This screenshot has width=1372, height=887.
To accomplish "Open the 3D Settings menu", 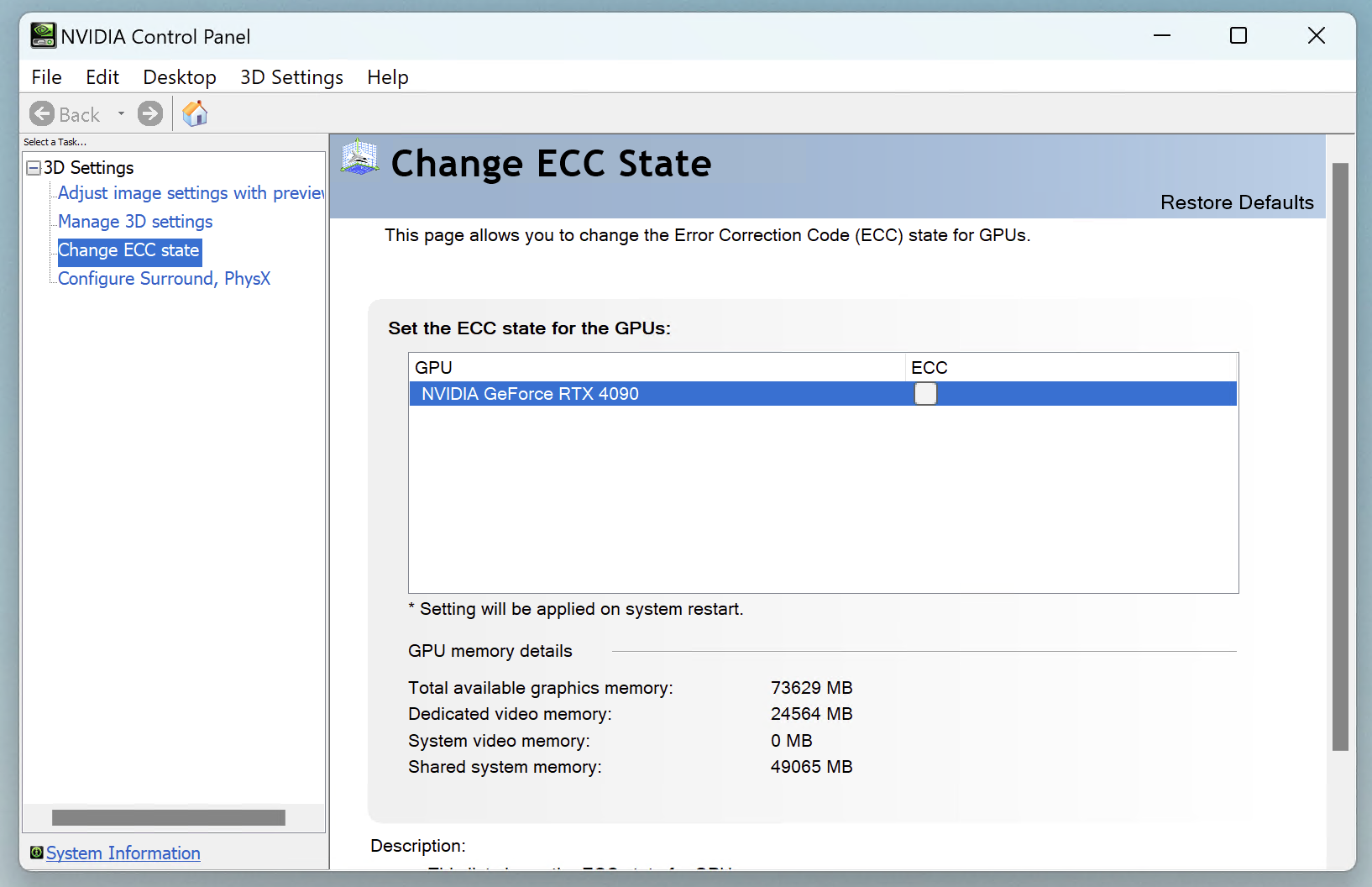I will [291, 77].
